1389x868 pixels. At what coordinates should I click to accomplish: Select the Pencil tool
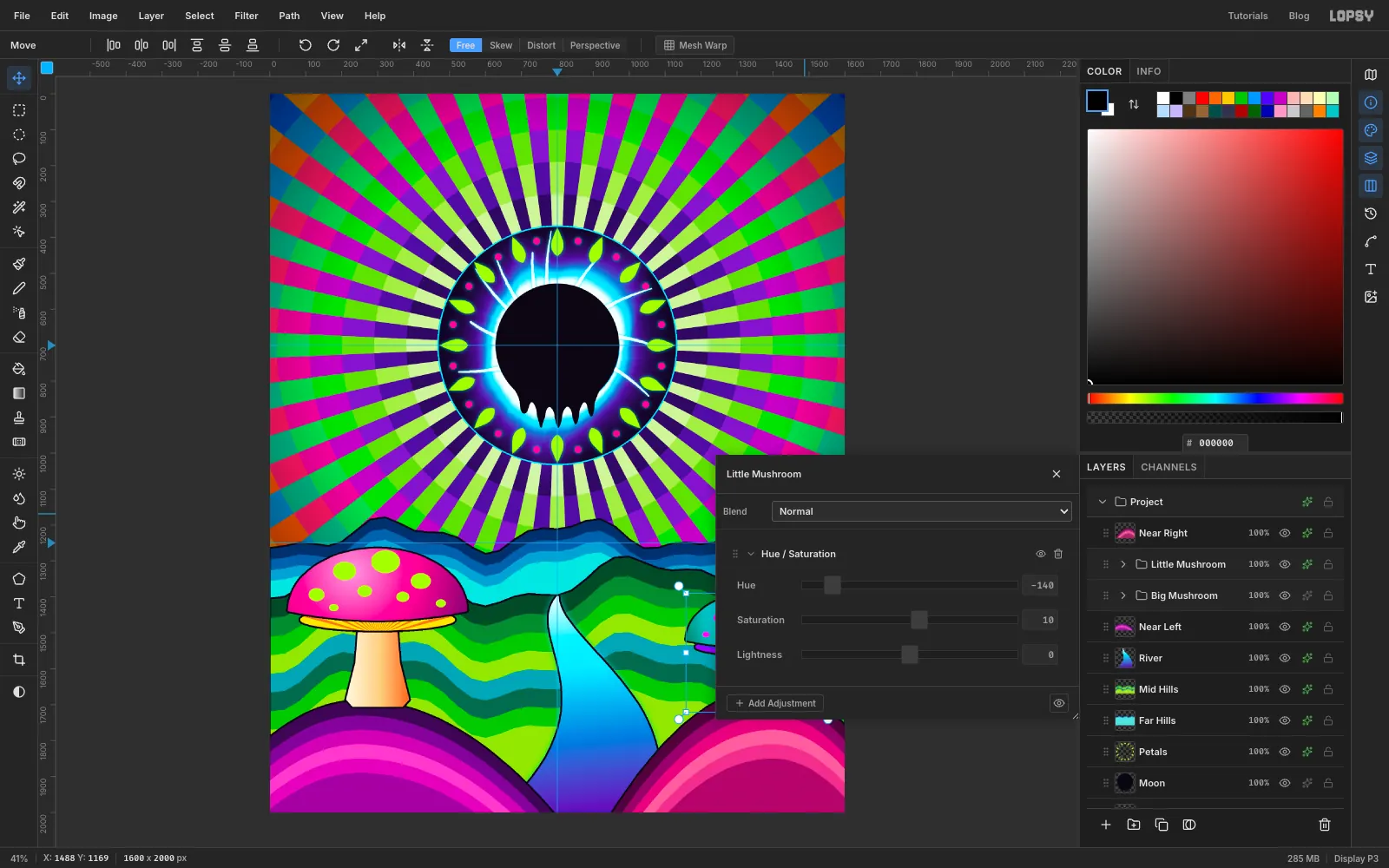coord(19,288)
